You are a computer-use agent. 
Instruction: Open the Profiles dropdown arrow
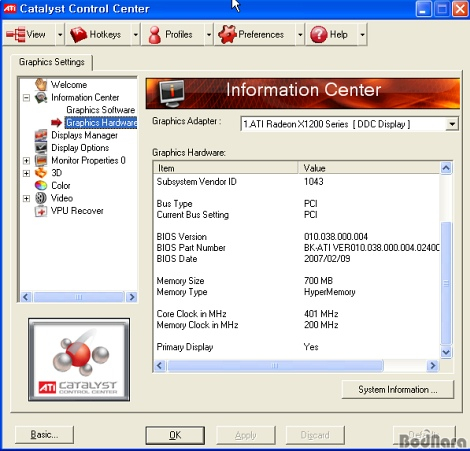click(209, 34)
